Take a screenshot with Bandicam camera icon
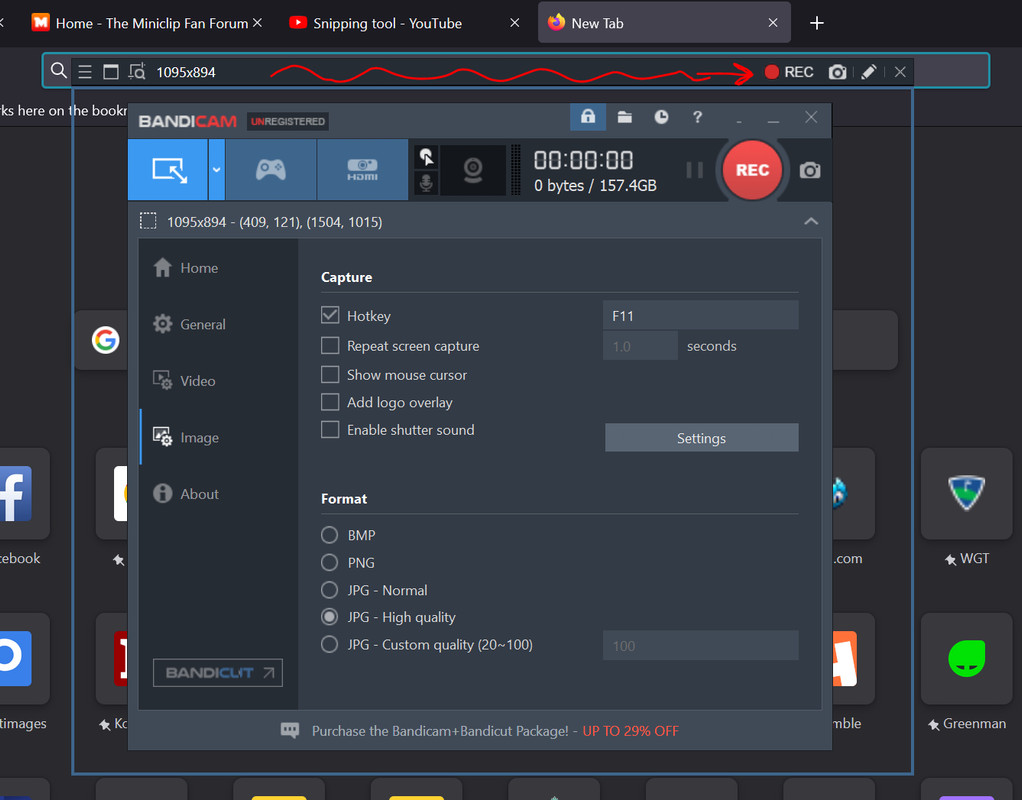 (x=810, y=170)
